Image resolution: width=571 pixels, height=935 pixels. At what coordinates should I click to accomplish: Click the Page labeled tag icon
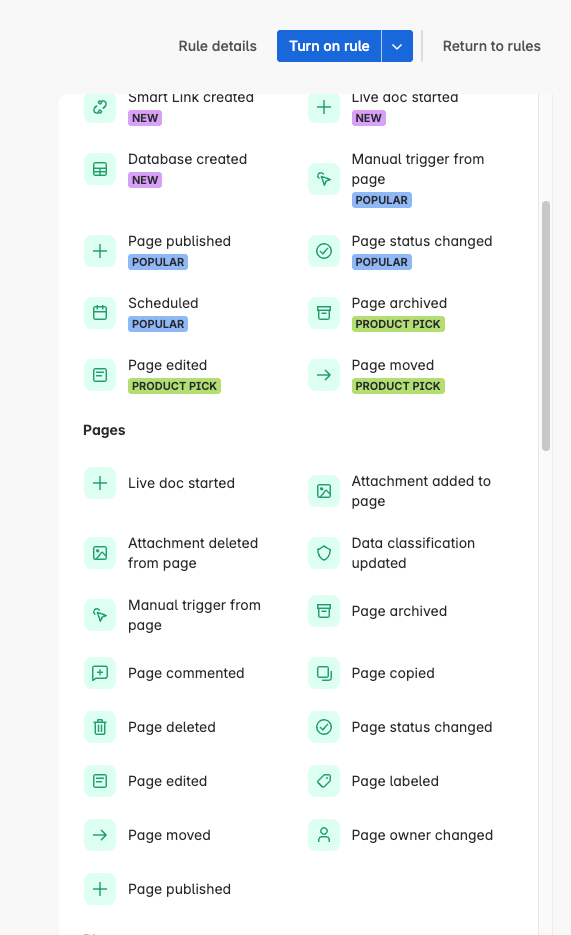tap(324, 781)
